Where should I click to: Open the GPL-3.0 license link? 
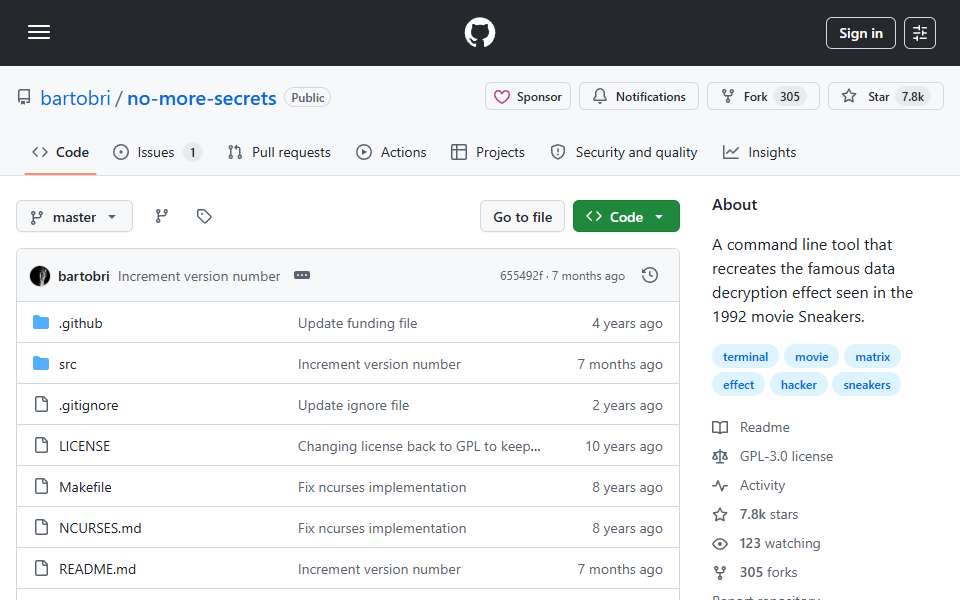pyautogui.click(x=773, y=457)
